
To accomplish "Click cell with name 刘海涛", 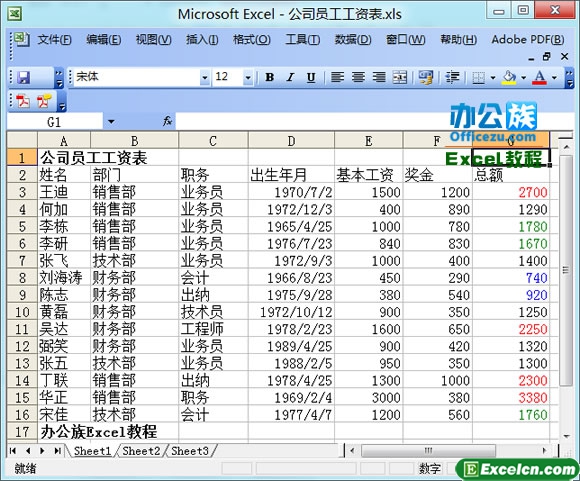I will coord(64,278).
